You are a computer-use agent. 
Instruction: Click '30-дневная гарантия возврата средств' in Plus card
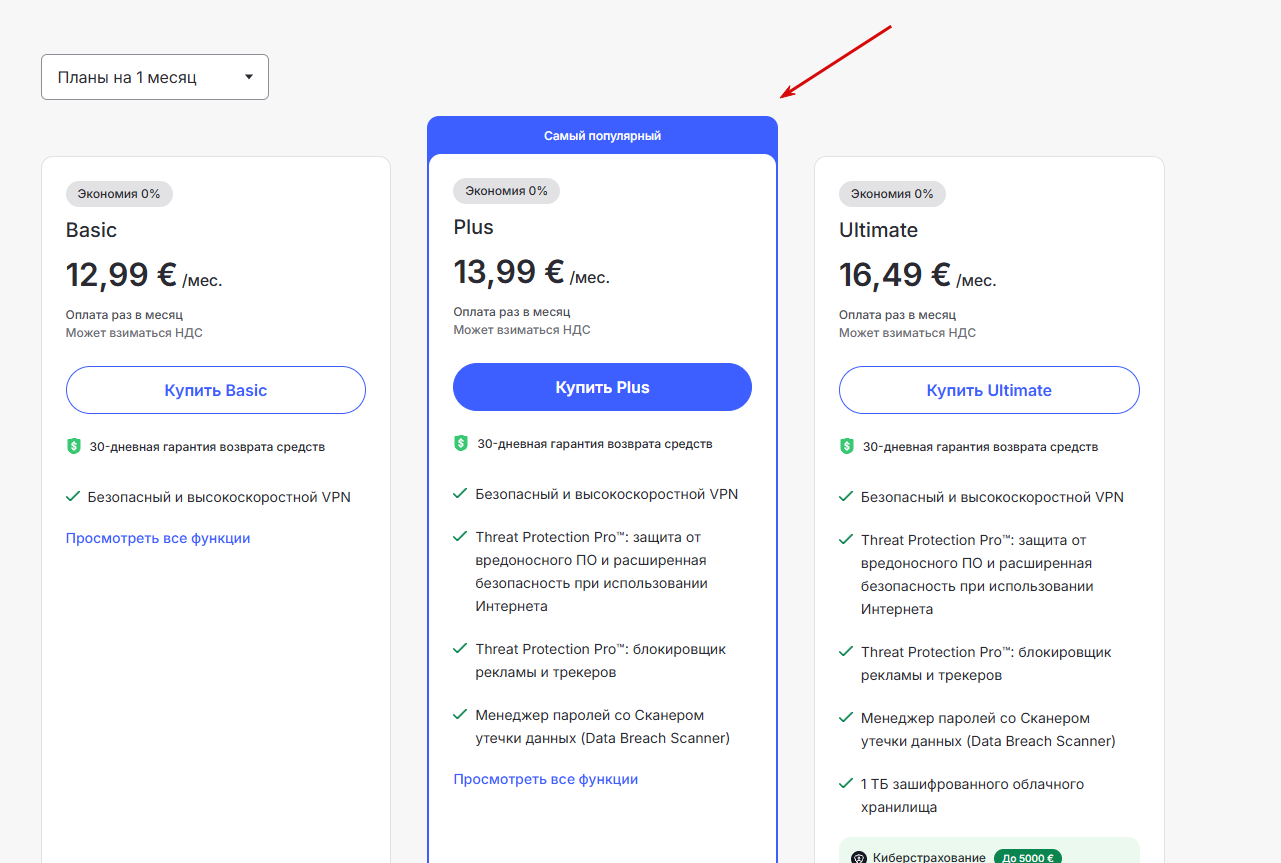595,444
